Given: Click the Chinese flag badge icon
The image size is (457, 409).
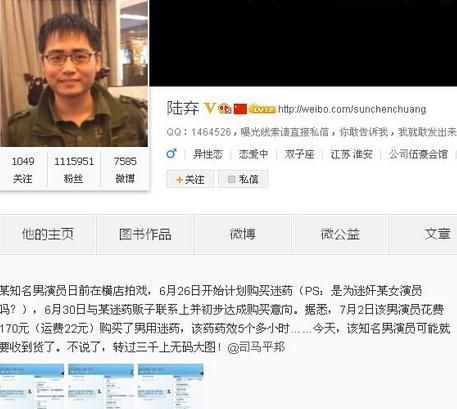Looking at the screenshot, I should pyautogui.click(x=240, y=109).
